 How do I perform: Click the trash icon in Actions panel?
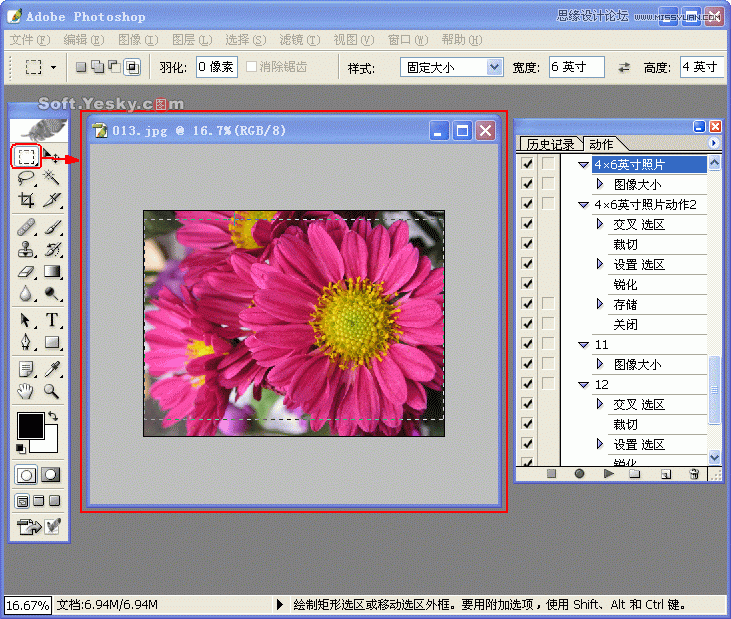(694, 474)
